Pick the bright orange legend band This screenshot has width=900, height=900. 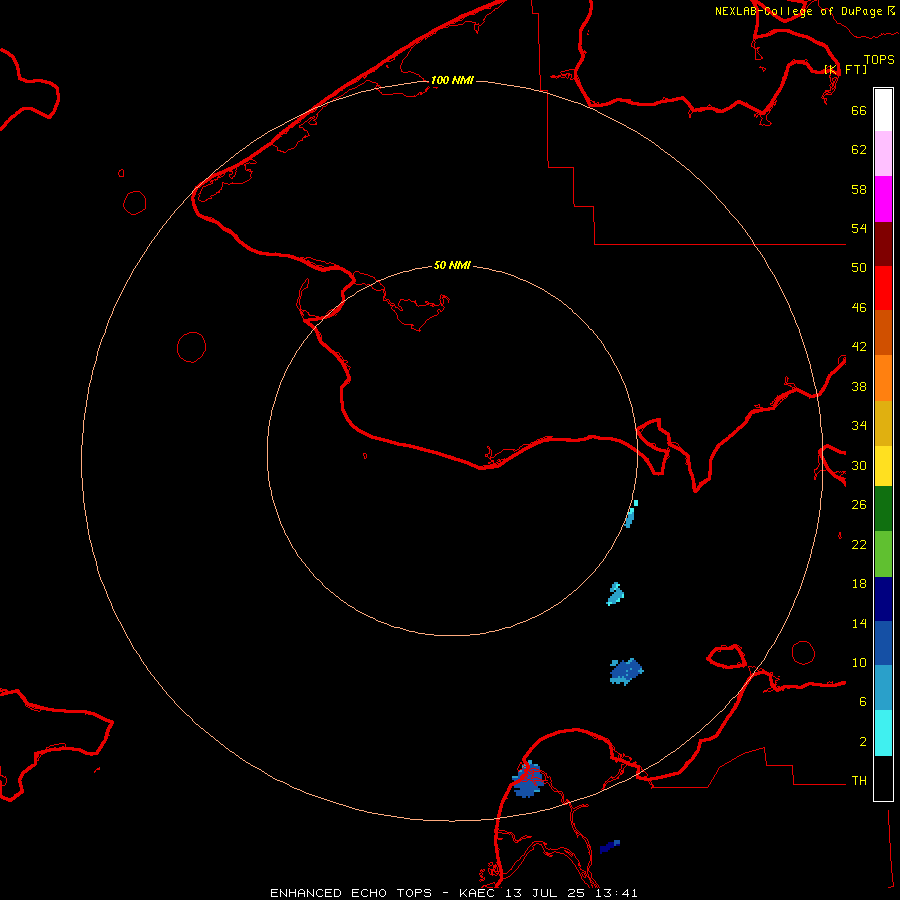click(883, 378)
